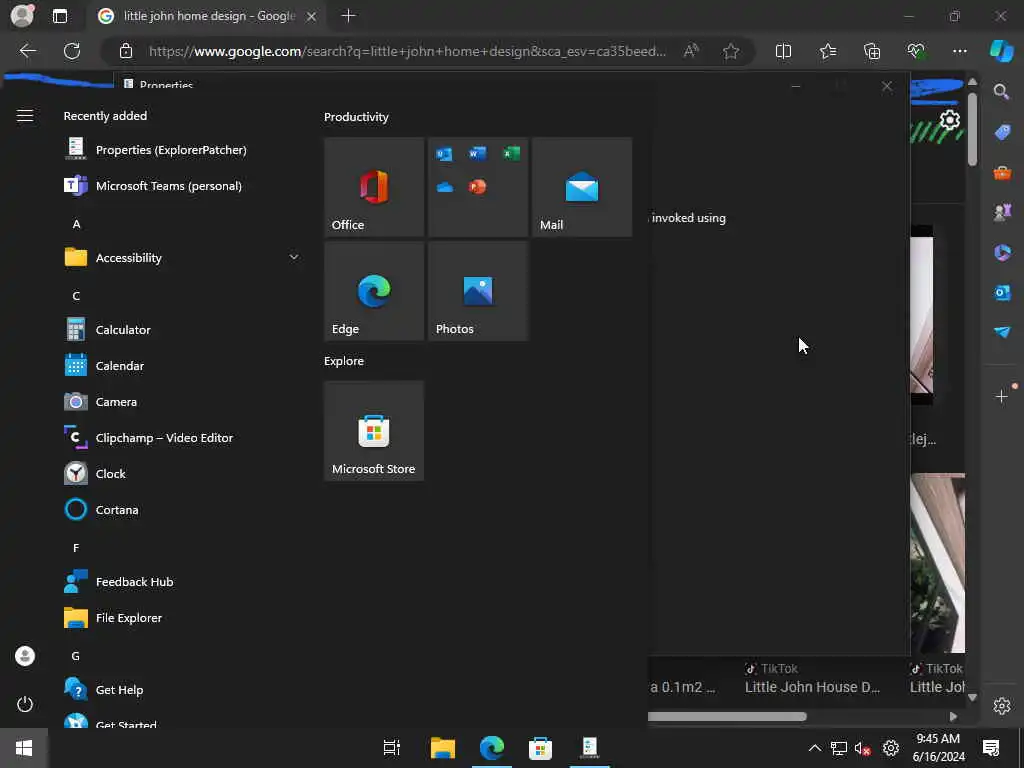Open the Photos tile
Image resolution: width=1024 pixels, height=768 pixels.
point(477,291)
